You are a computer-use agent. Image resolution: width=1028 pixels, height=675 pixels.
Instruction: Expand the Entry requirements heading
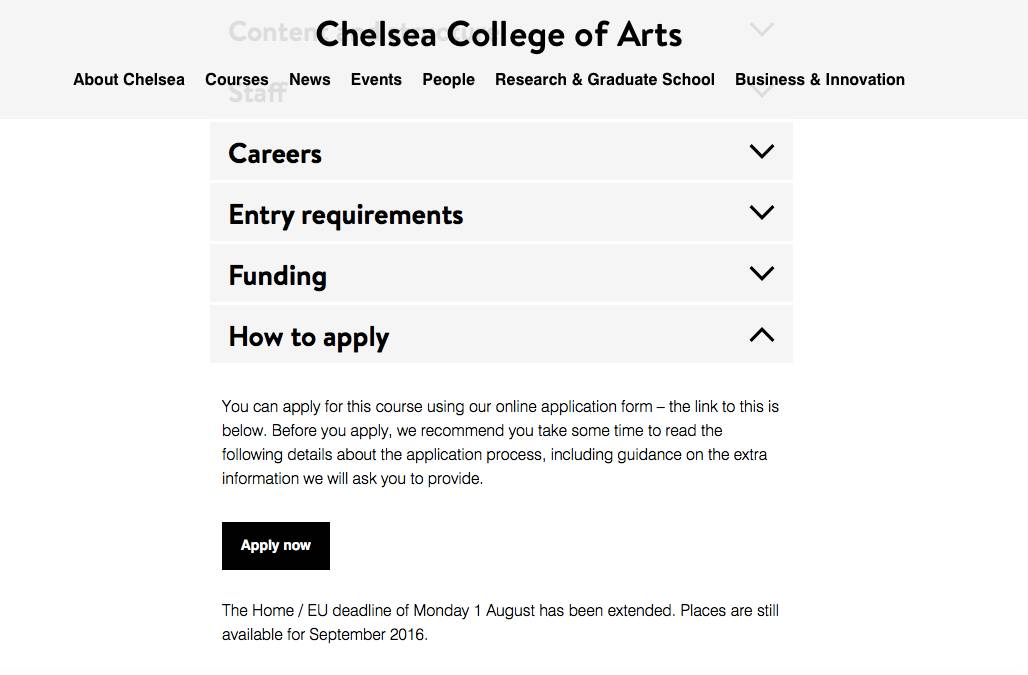(346, 215)
